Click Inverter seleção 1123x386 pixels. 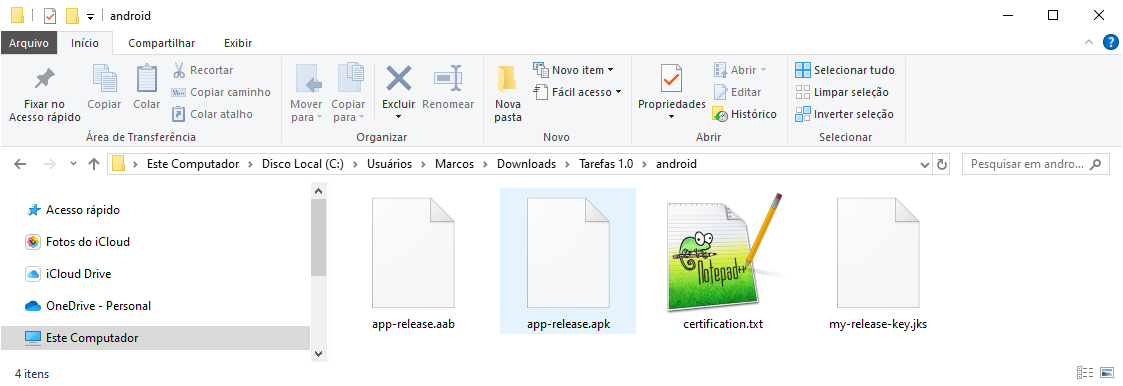click(x=844, y=114)
